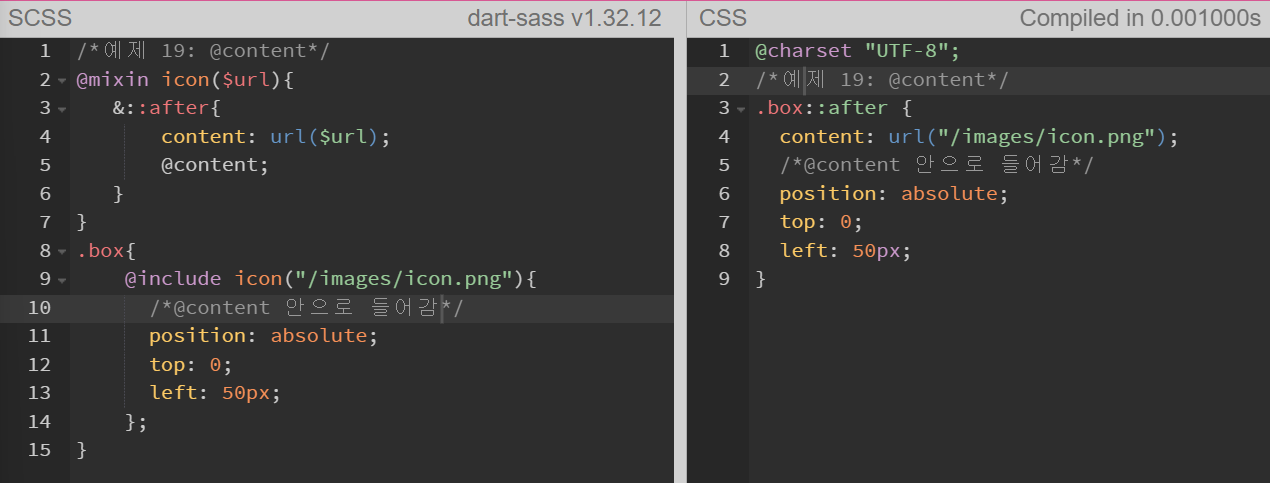Click position: absolute; in CSS pane
The height and width of the screenshot is (483, 1270).
coord(894,194)
